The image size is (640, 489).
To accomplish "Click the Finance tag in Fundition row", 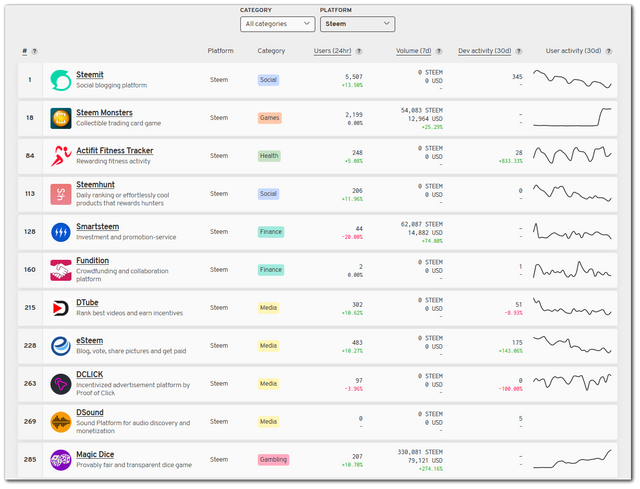I will 271,270.
